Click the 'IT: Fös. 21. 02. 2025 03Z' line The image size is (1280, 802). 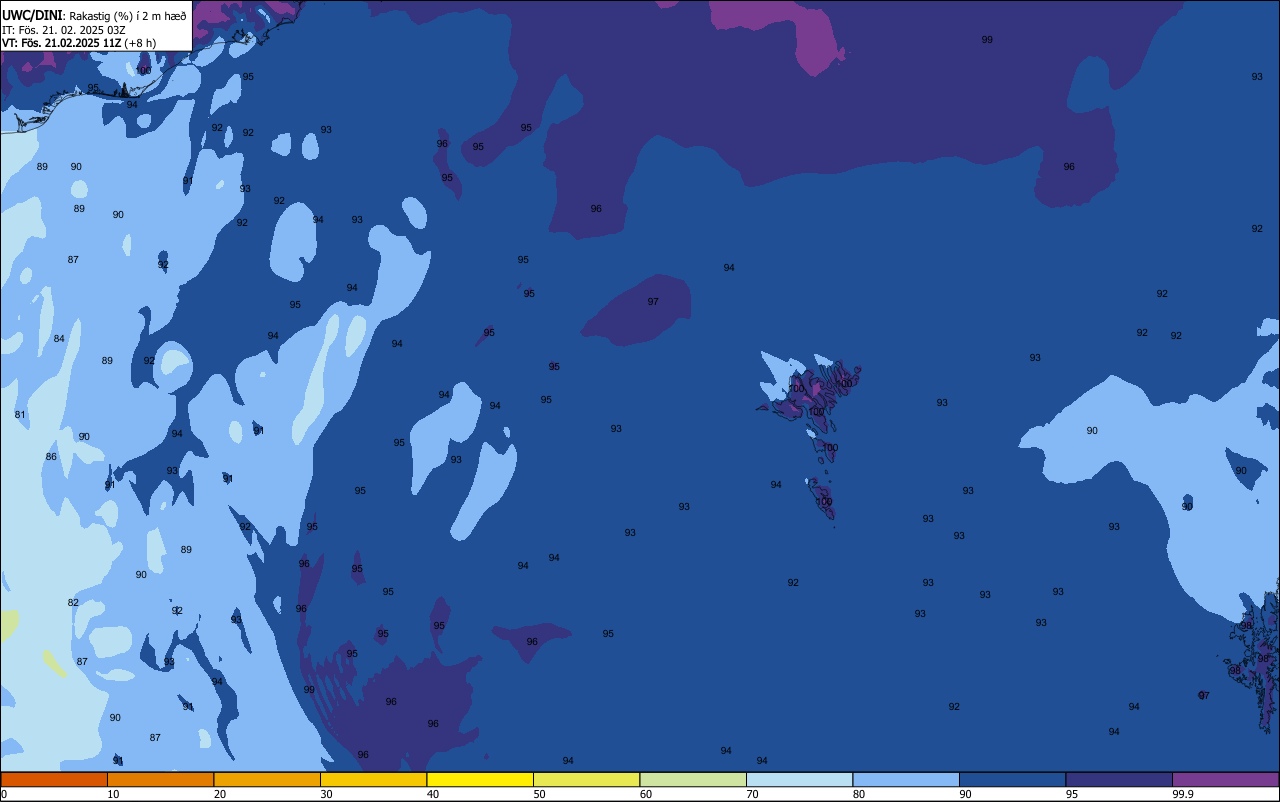(63, 30)
